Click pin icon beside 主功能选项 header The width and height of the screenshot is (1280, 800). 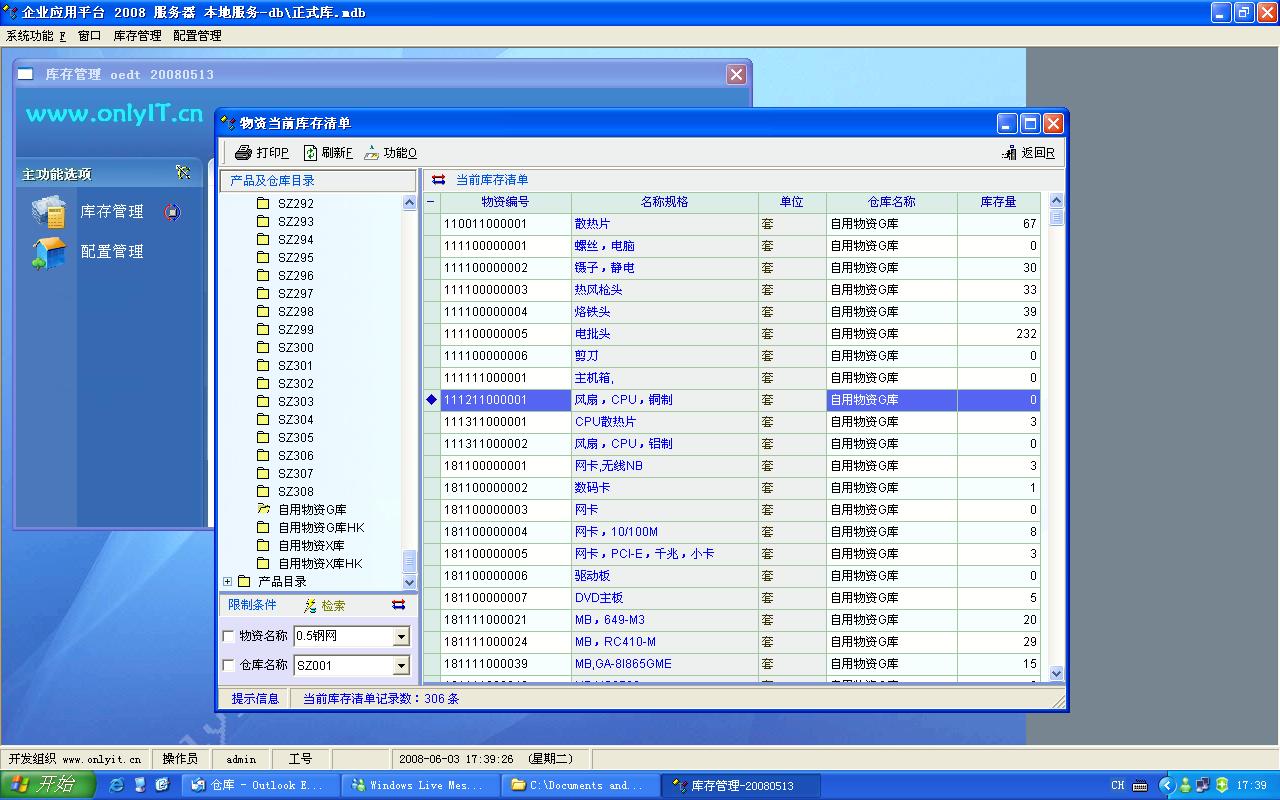click(x=183, y=173)
